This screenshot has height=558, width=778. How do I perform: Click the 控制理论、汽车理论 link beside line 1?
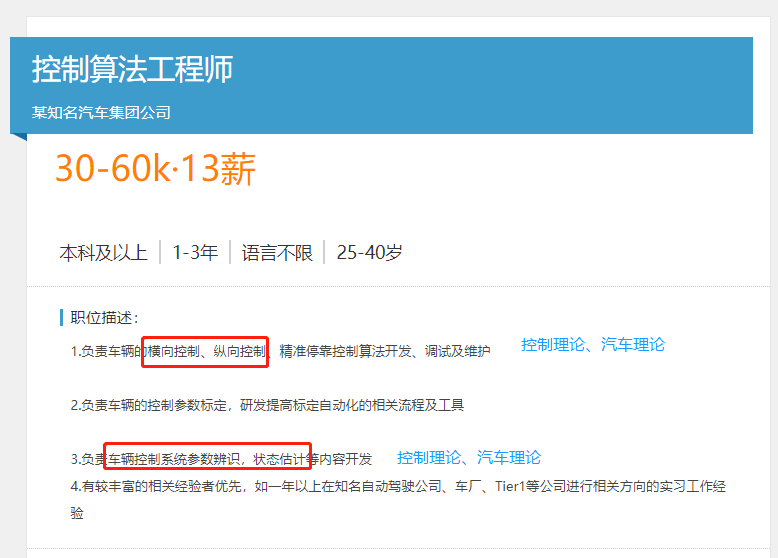pos(593,344)
